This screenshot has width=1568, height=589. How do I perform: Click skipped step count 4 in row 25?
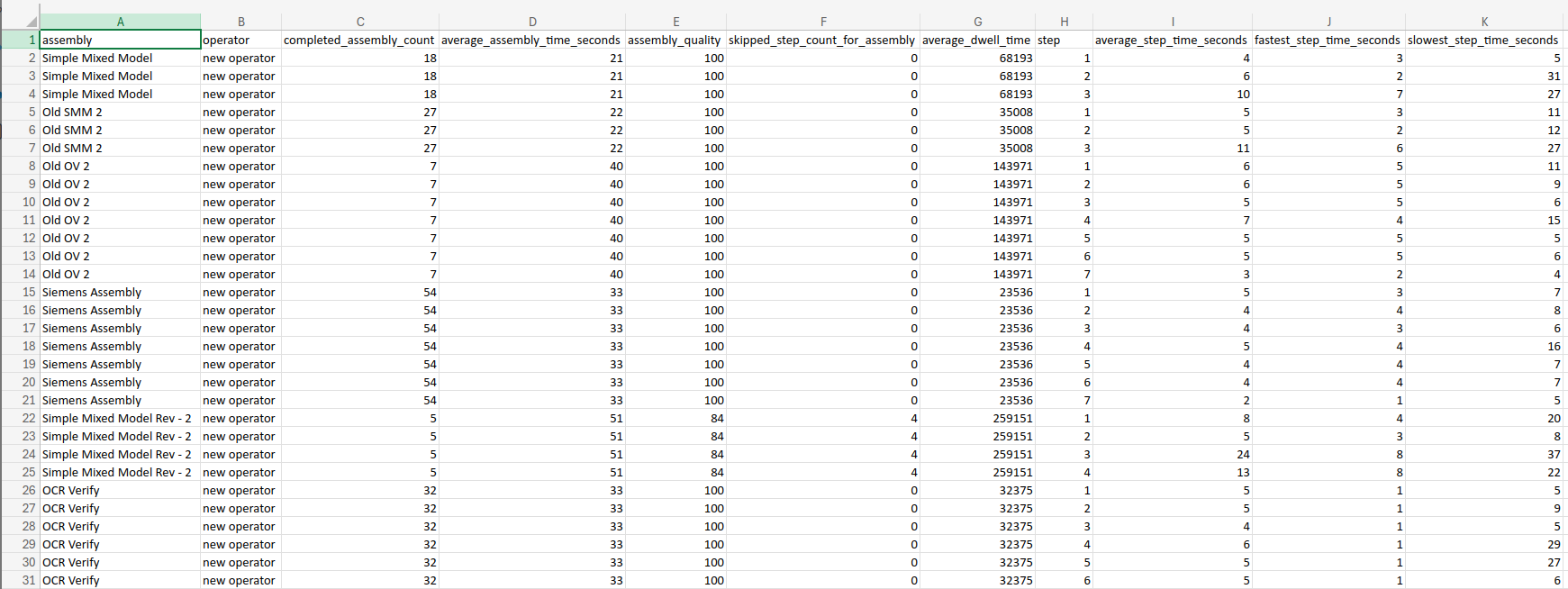pos(914,472)
